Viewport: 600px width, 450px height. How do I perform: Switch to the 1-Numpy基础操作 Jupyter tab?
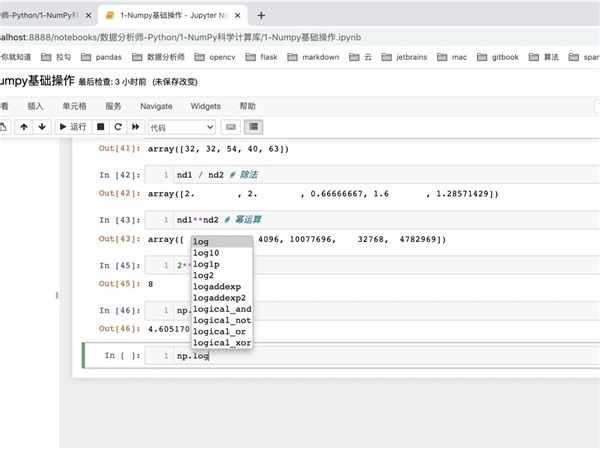(x=172, y=15)
